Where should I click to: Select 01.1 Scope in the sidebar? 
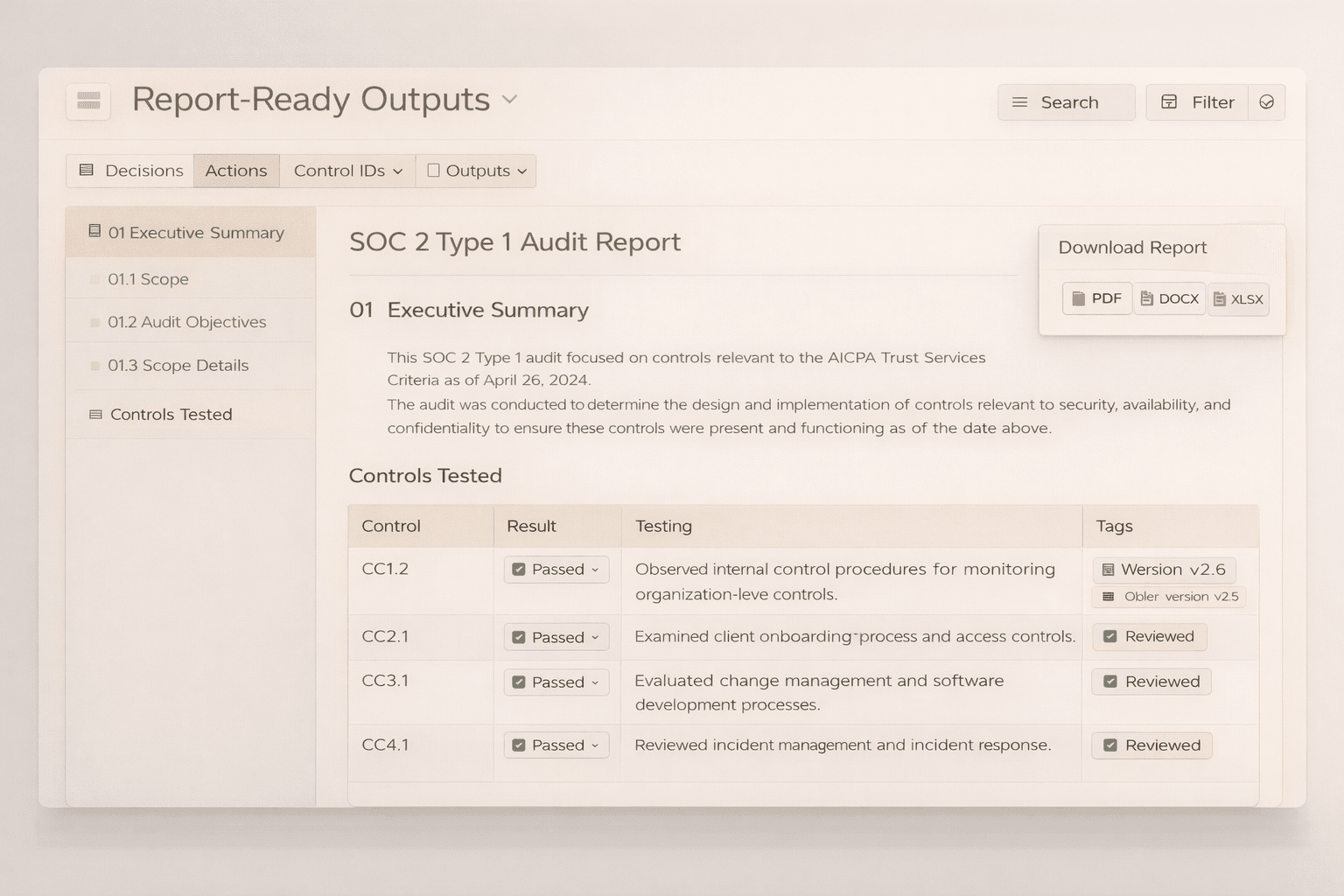pos(147,278)
